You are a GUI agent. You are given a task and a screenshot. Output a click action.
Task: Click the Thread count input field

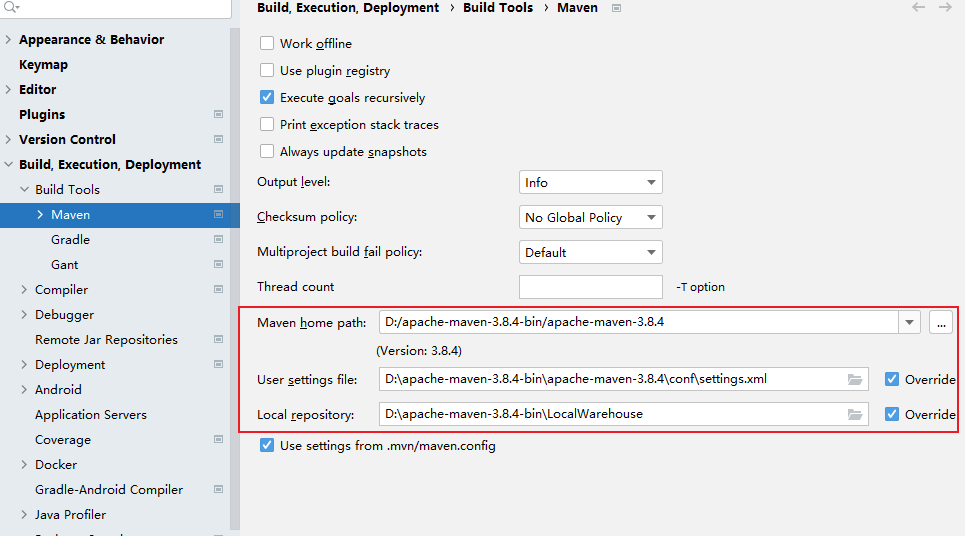[x=590, y=287]
